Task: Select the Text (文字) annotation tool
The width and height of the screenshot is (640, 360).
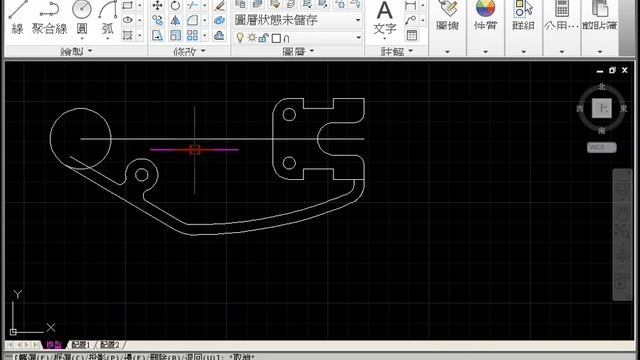Action: (x=385, y=18)
